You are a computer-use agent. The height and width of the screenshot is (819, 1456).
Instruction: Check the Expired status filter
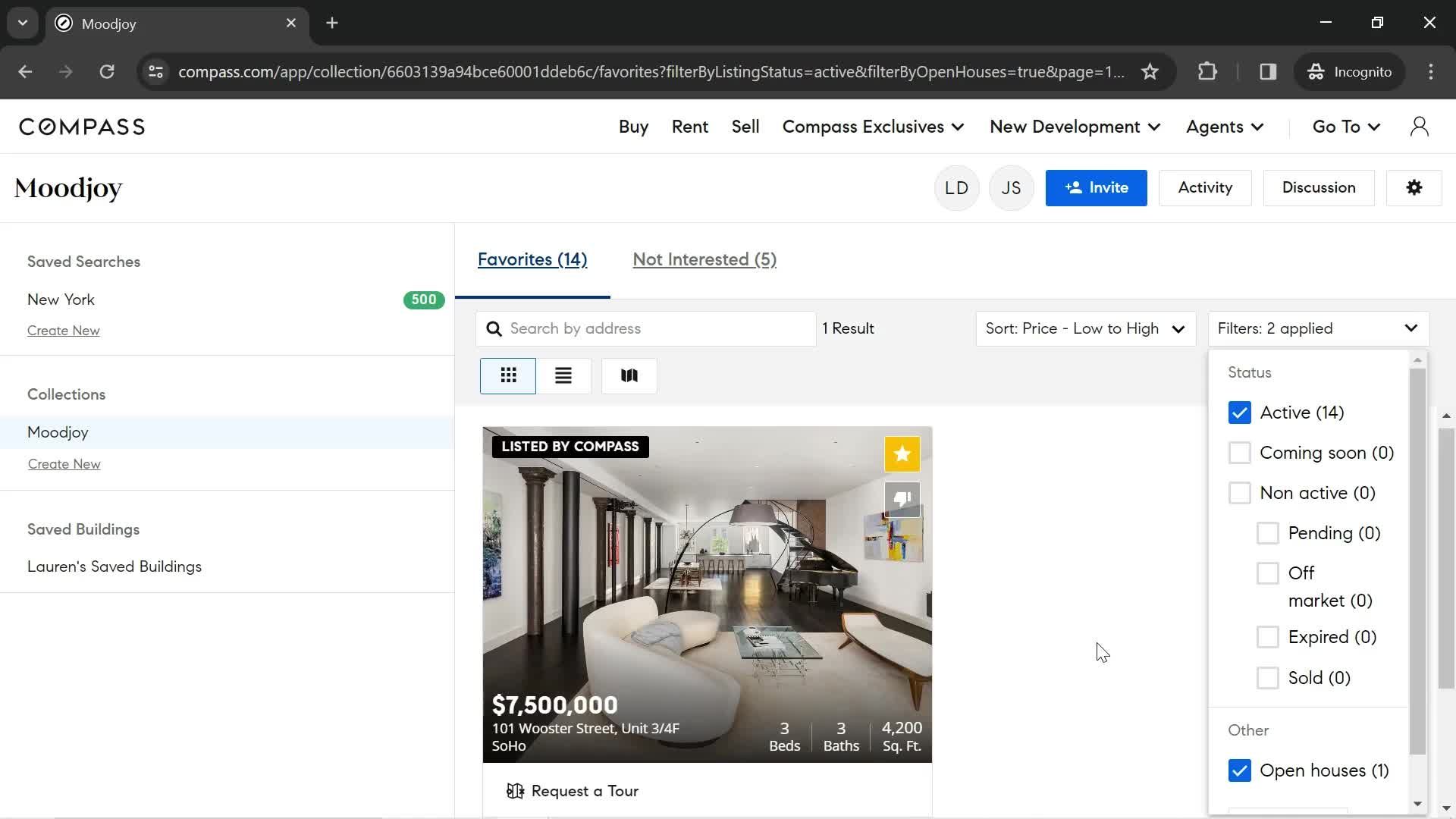(x=1268, y=637)
